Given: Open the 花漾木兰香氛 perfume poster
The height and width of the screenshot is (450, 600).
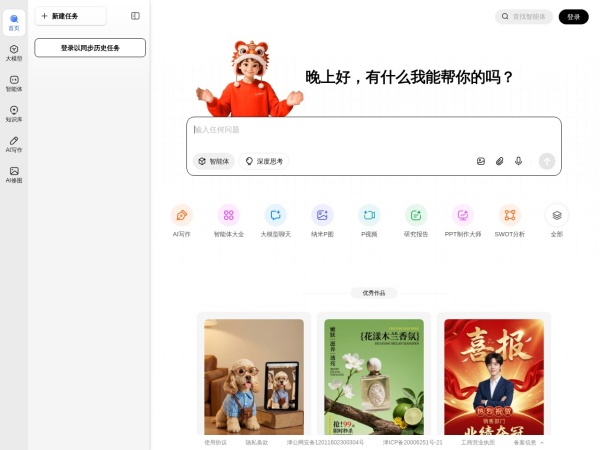Looking at the screenshot, I should click(x=374, y=377).
